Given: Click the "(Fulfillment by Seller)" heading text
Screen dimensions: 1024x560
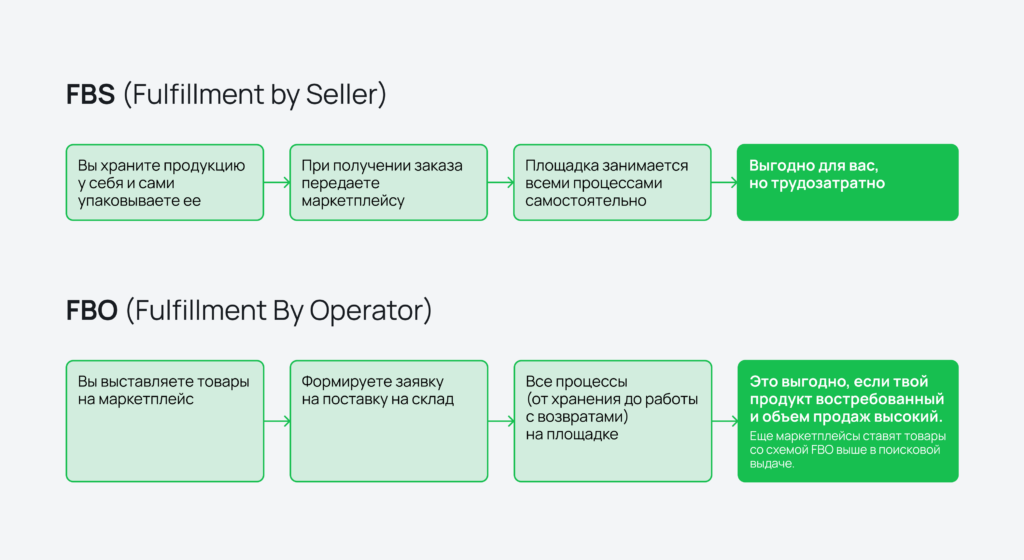Looking at the screenshot, I should click(x=254, y=96).
